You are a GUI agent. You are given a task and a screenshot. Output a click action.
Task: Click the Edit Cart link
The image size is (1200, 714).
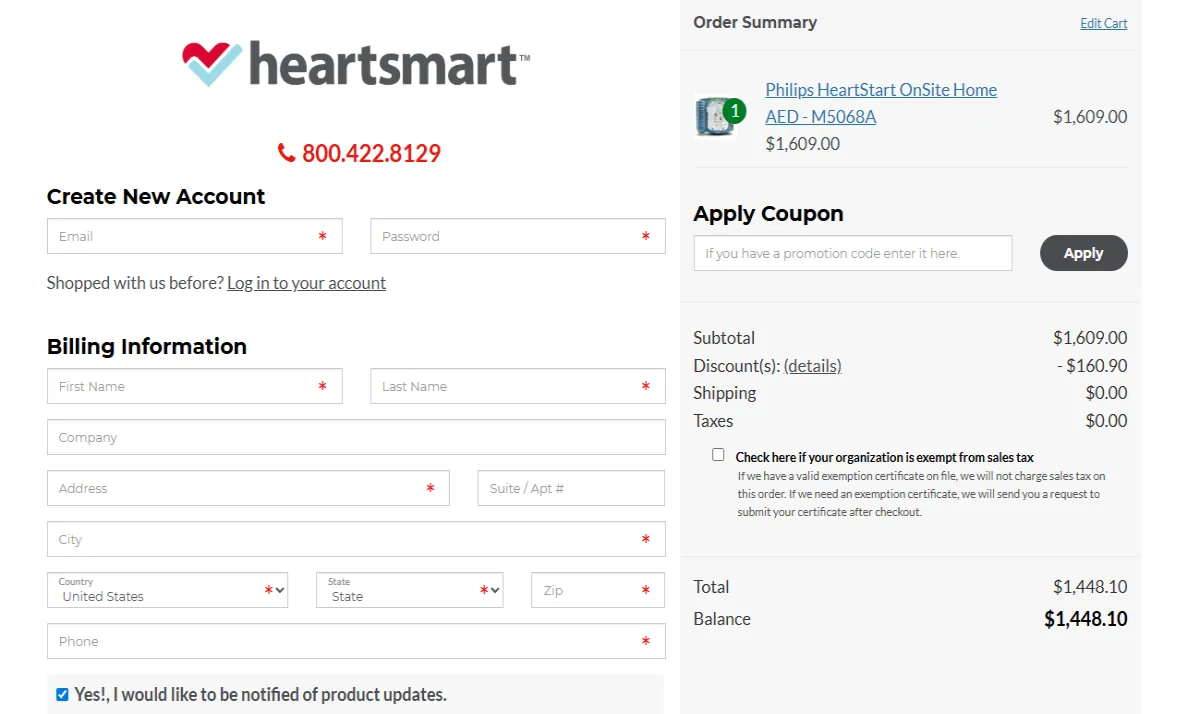1103,23
